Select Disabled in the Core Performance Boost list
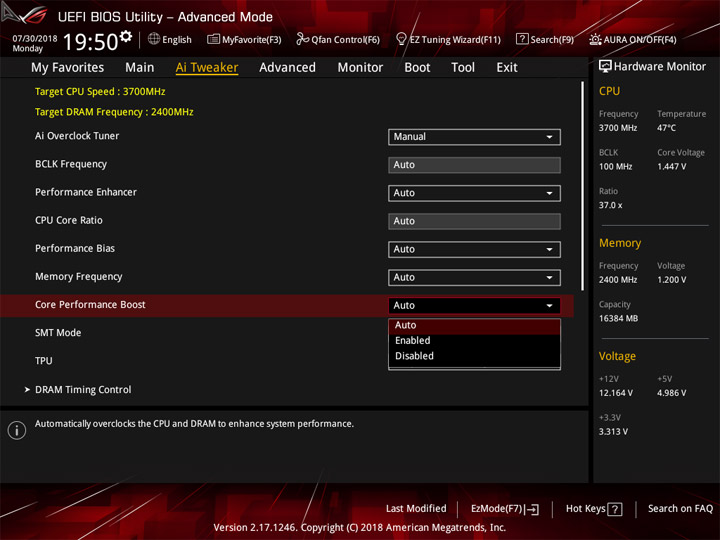The height and width of the screenshot is (540, 720). (474, 356)
